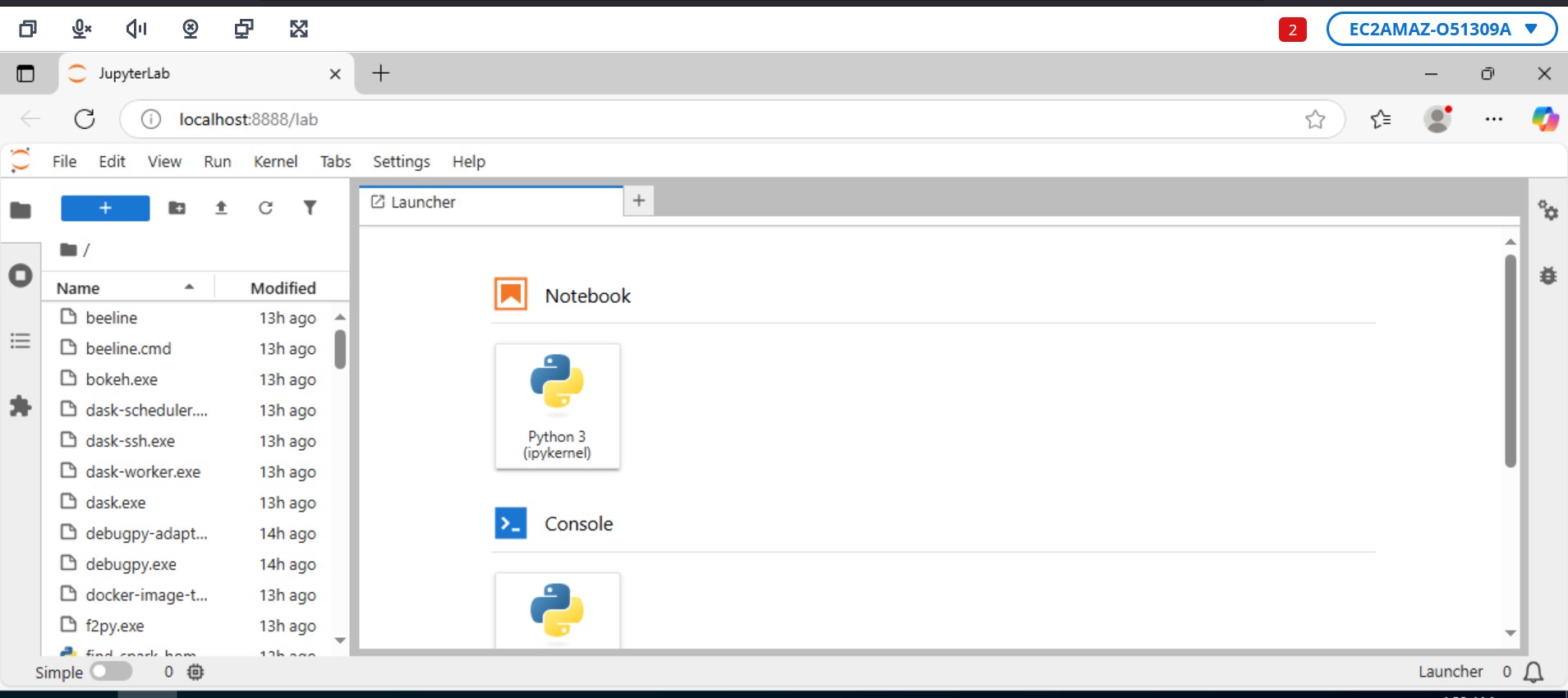Open the Tabs menu
Screen dimensions: 1568x698
[x=335, y=162]
